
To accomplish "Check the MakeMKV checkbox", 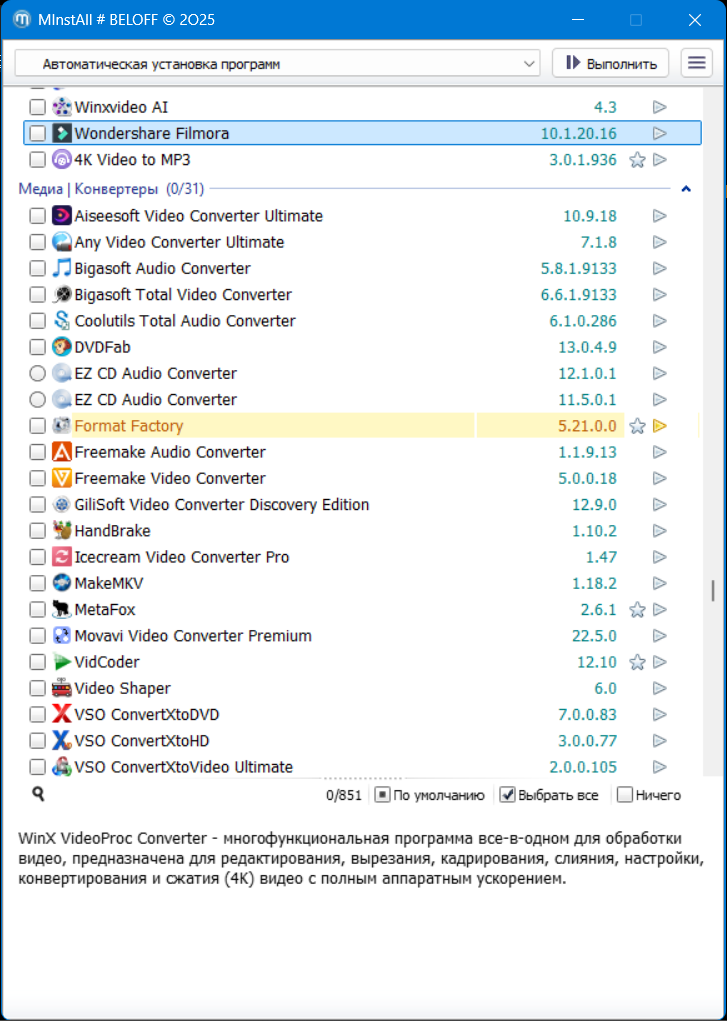I will [37, 583].
